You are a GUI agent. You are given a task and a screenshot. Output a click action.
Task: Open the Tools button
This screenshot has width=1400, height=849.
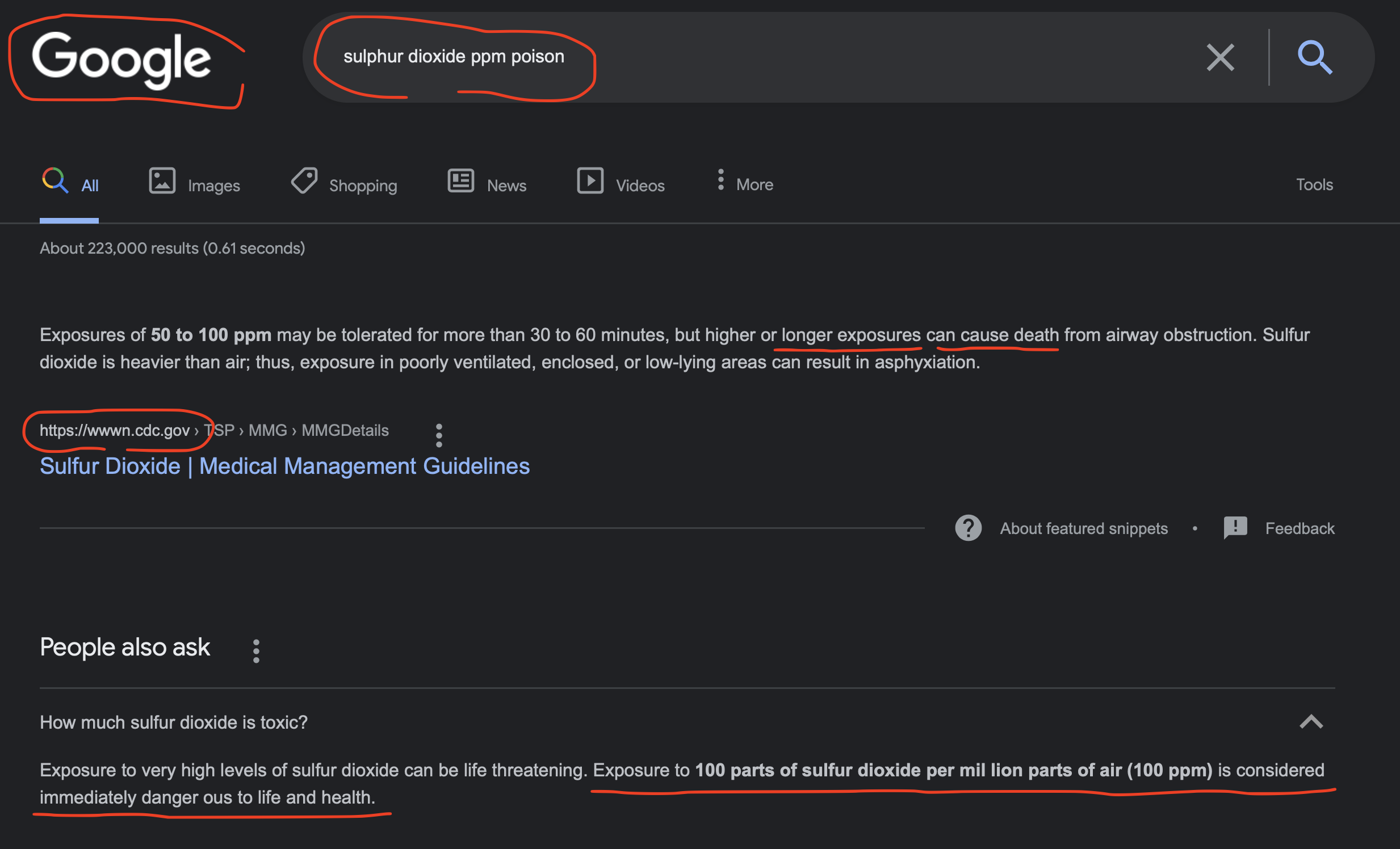[1314, 184]
